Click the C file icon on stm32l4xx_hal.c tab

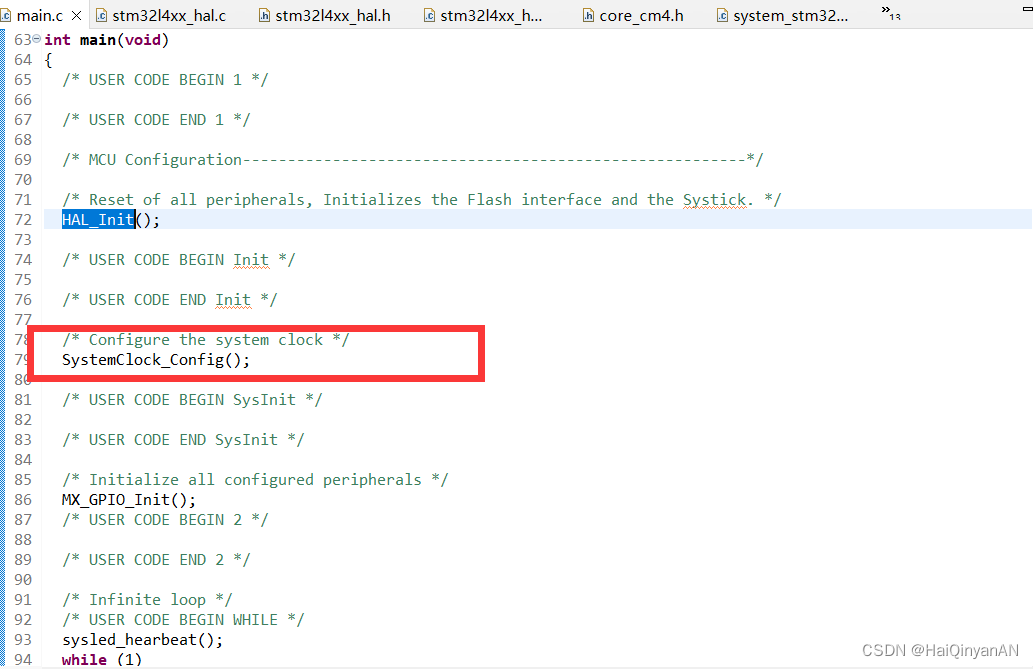coord(103,15)
